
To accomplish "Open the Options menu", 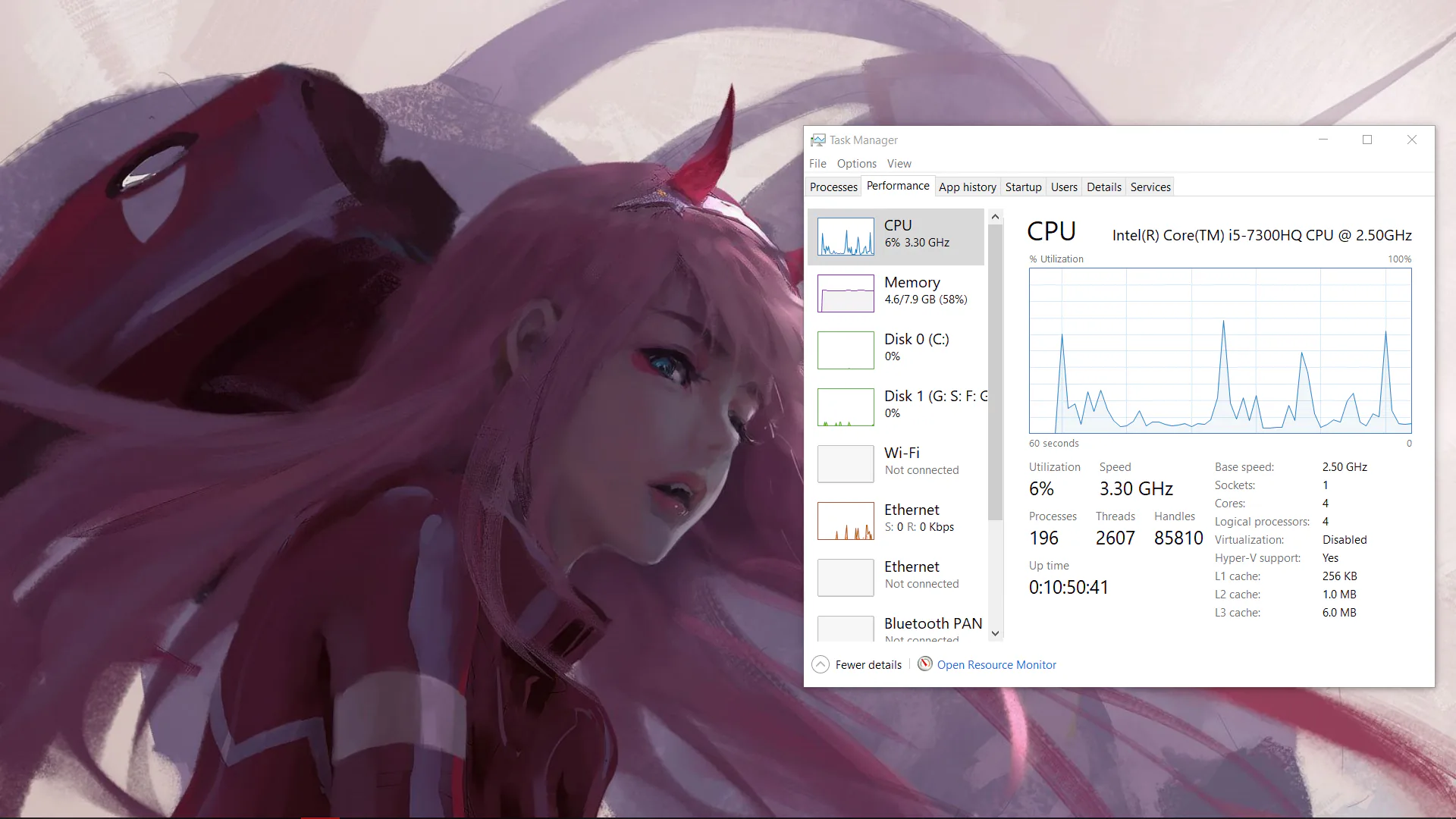I will [x=857, y=164].
